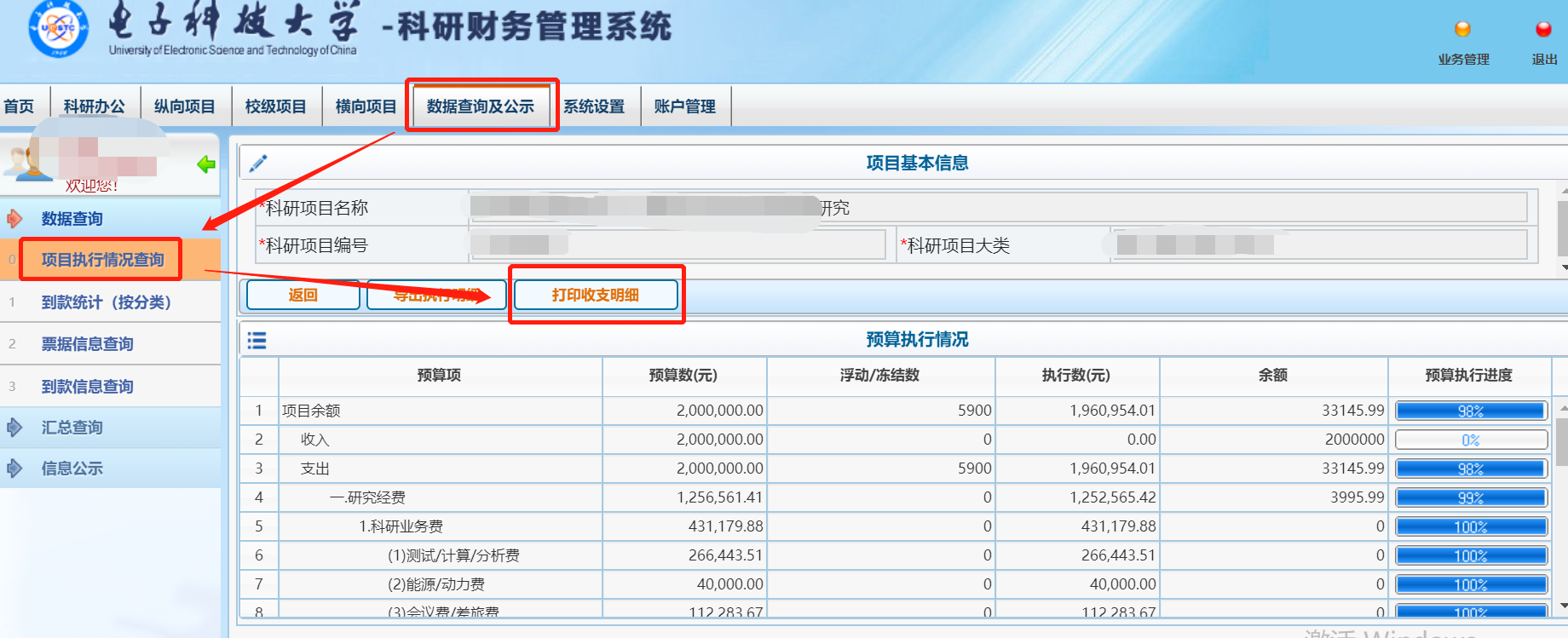Click 0% progress bar for 收入
Image resolution: width=1568 pixels, height=638 pixels.
[x=1471, y=440]
